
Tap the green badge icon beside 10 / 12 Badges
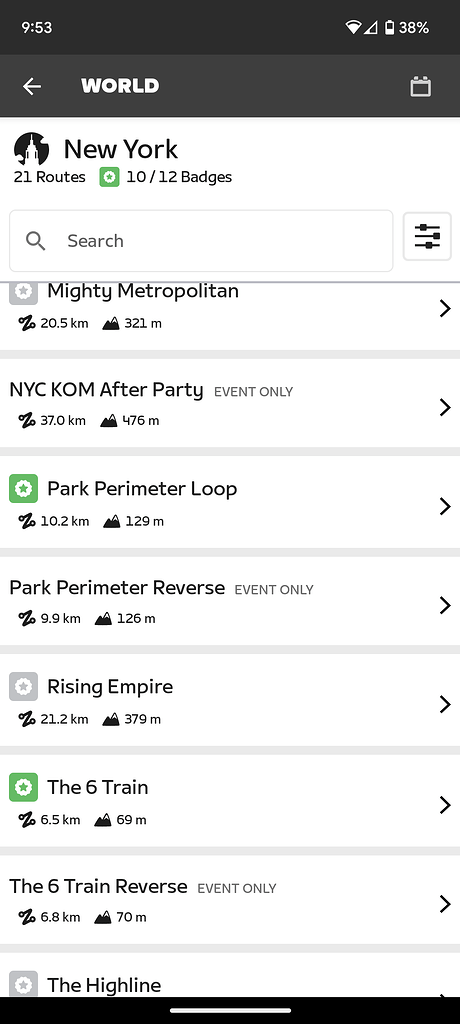coord(109,177)
